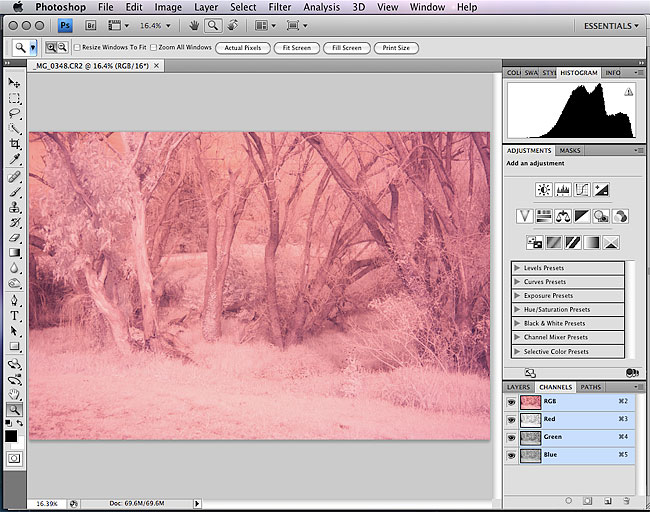Image resolution: width=650 pixels, height=512 pixels.
Task: Select the Crop tool
Action: tap(15, 144)
